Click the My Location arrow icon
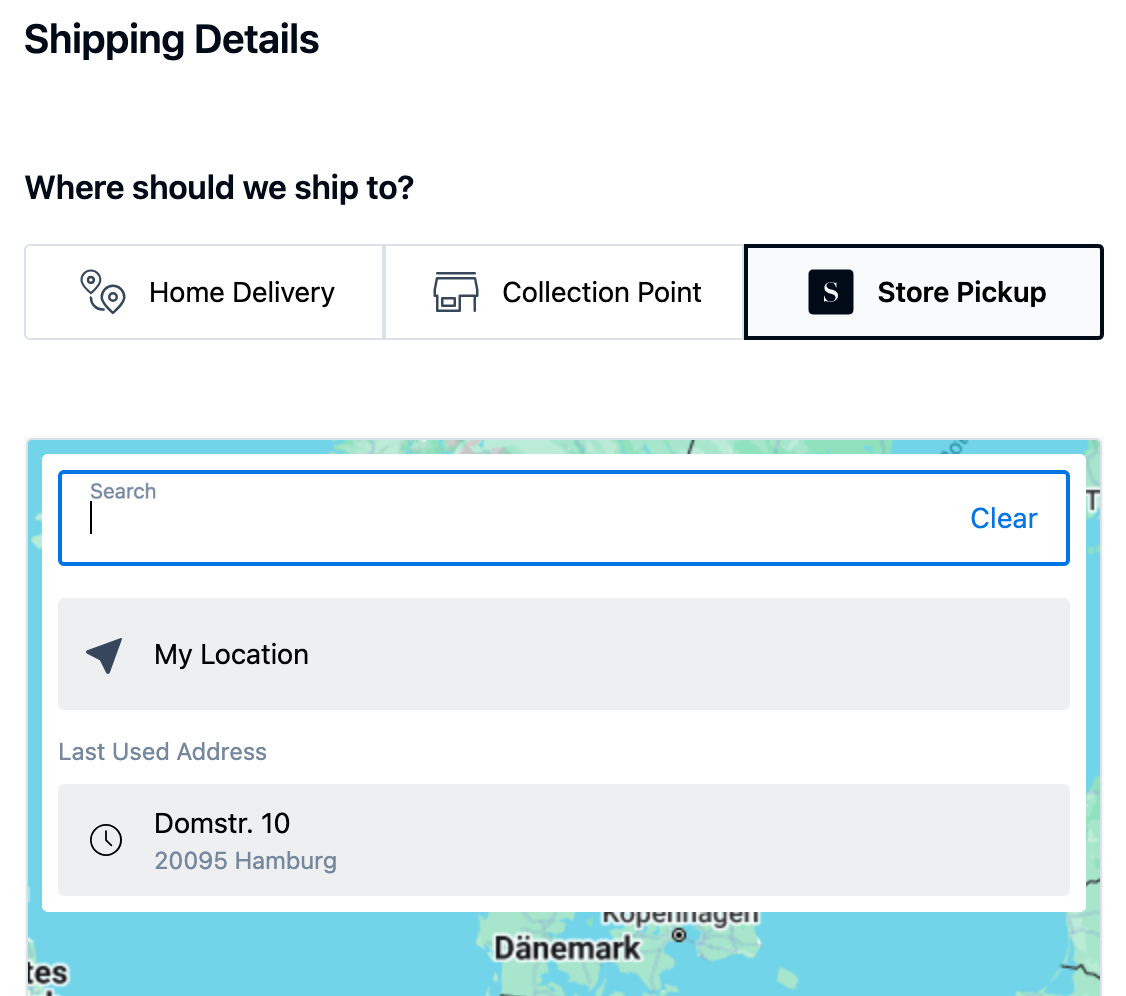This screenshot has height=996, width=1126. click(x=105, y=655)
